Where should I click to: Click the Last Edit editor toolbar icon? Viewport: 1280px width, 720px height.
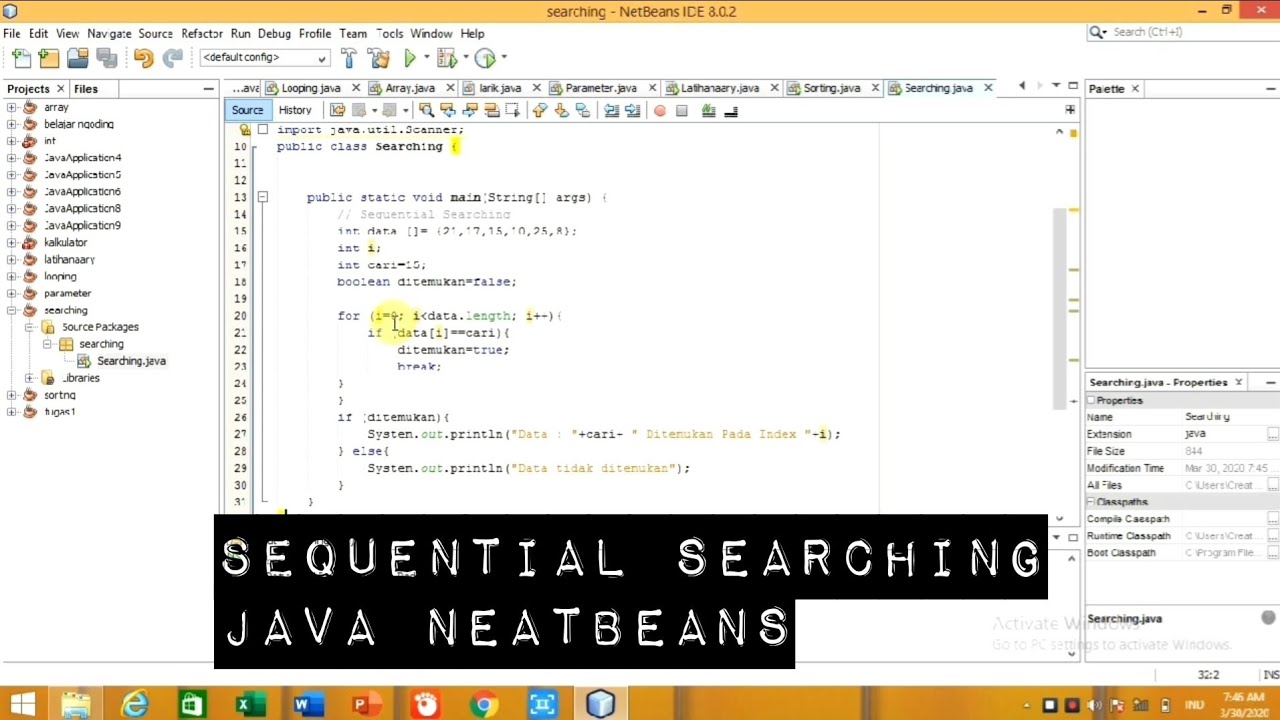[x=337, y=110]
